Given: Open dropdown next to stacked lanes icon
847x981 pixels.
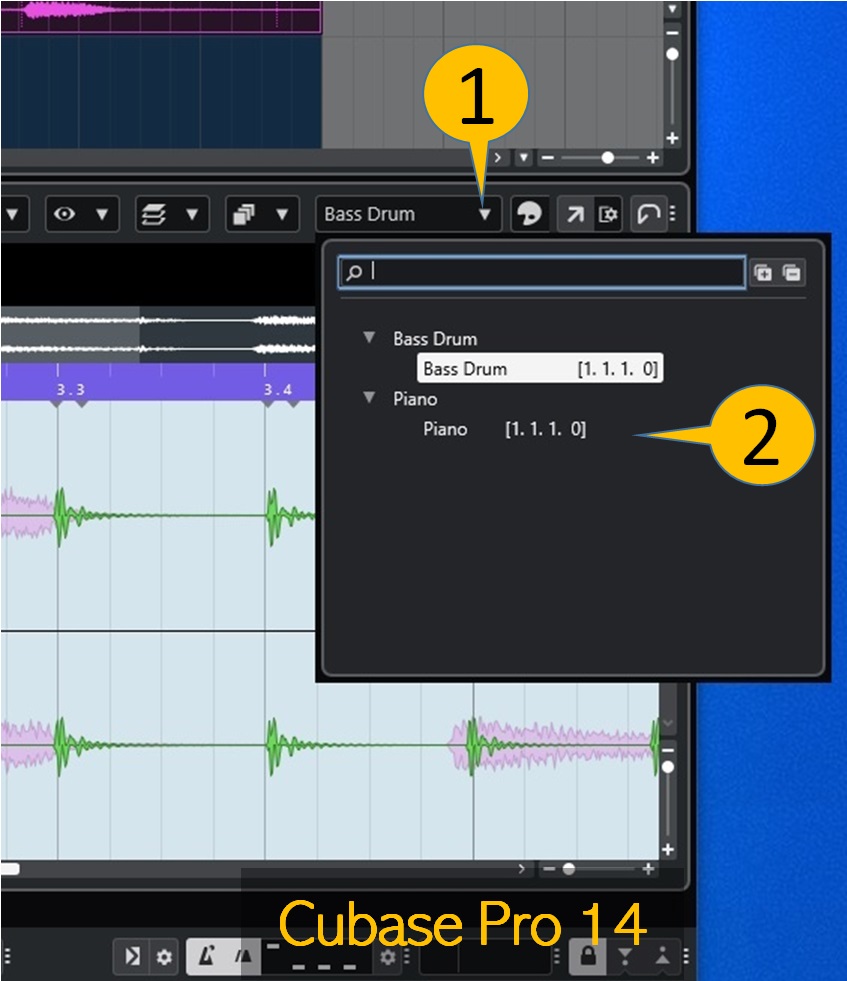Looking at the screenshot, I should pos(192,215).
